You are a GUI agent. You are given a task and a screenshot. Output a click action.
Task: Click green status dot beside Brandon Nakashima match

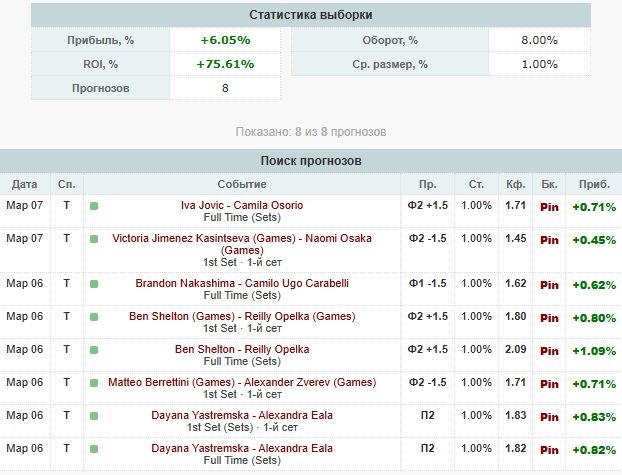(x=94, y=284)
